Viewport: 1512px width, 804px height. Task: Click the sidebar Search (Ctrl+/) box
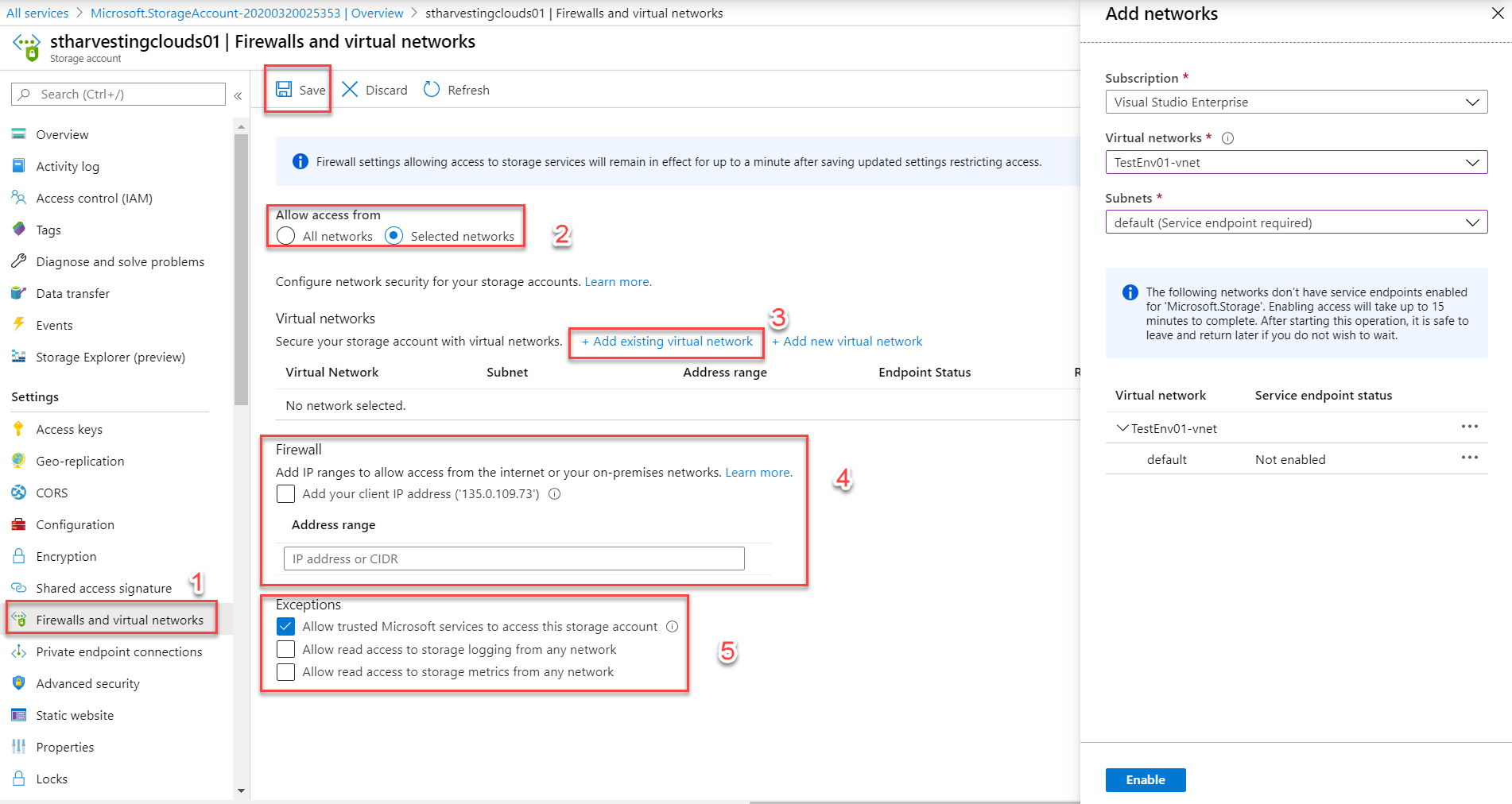tap(118, 94)
